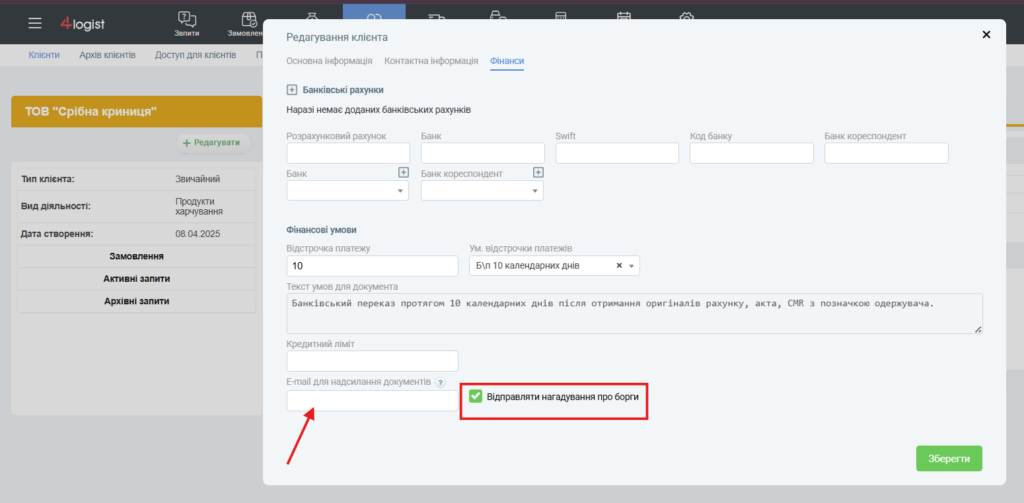Image resolution: width=1024 pixels, height=503 pixels.
Task: Click the Зберегти button
Action: (x=949, y=459)
